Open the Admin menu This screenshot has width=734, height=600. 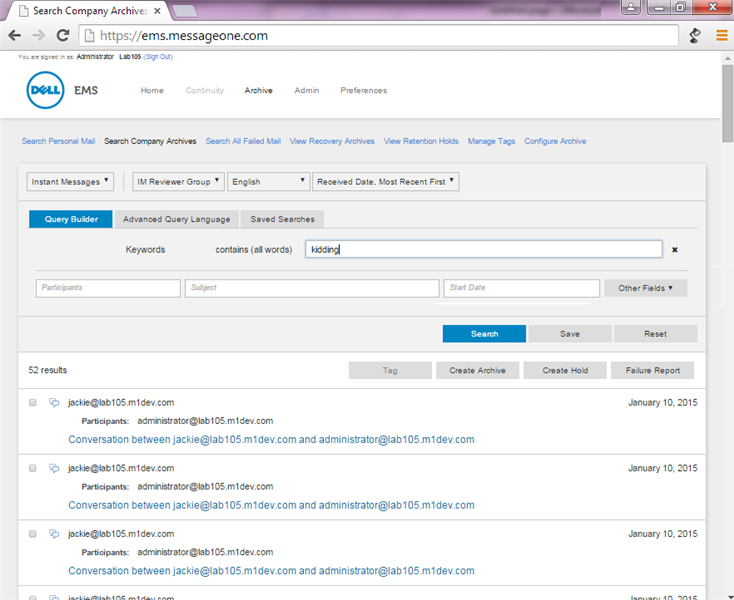(307, 90)
